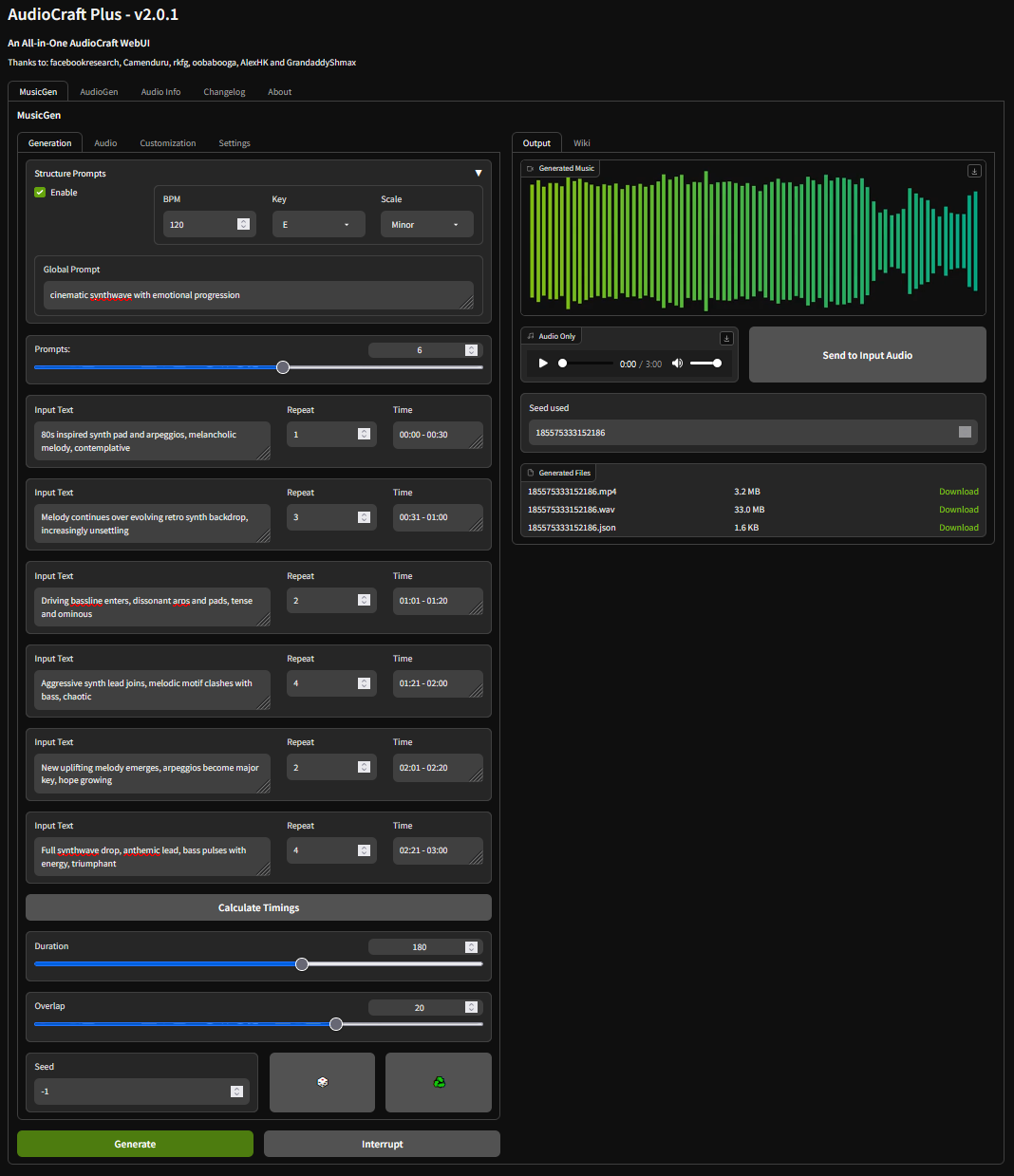Open the Scale dropdown showing Minor
This screenshot has width=1014, height=1176.
click(x=426, y=224)
